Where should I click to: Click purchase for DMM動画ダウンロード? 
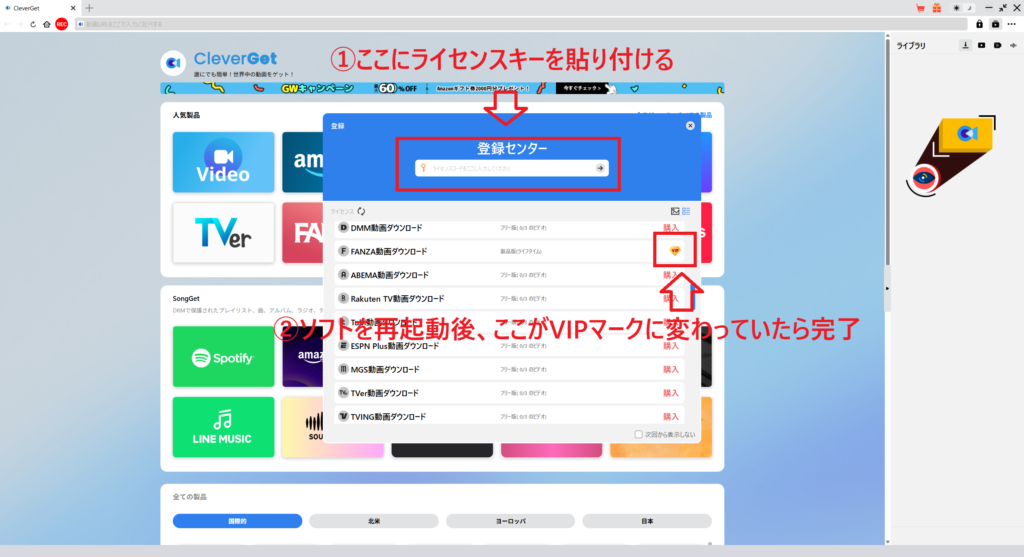pos(671,228)
